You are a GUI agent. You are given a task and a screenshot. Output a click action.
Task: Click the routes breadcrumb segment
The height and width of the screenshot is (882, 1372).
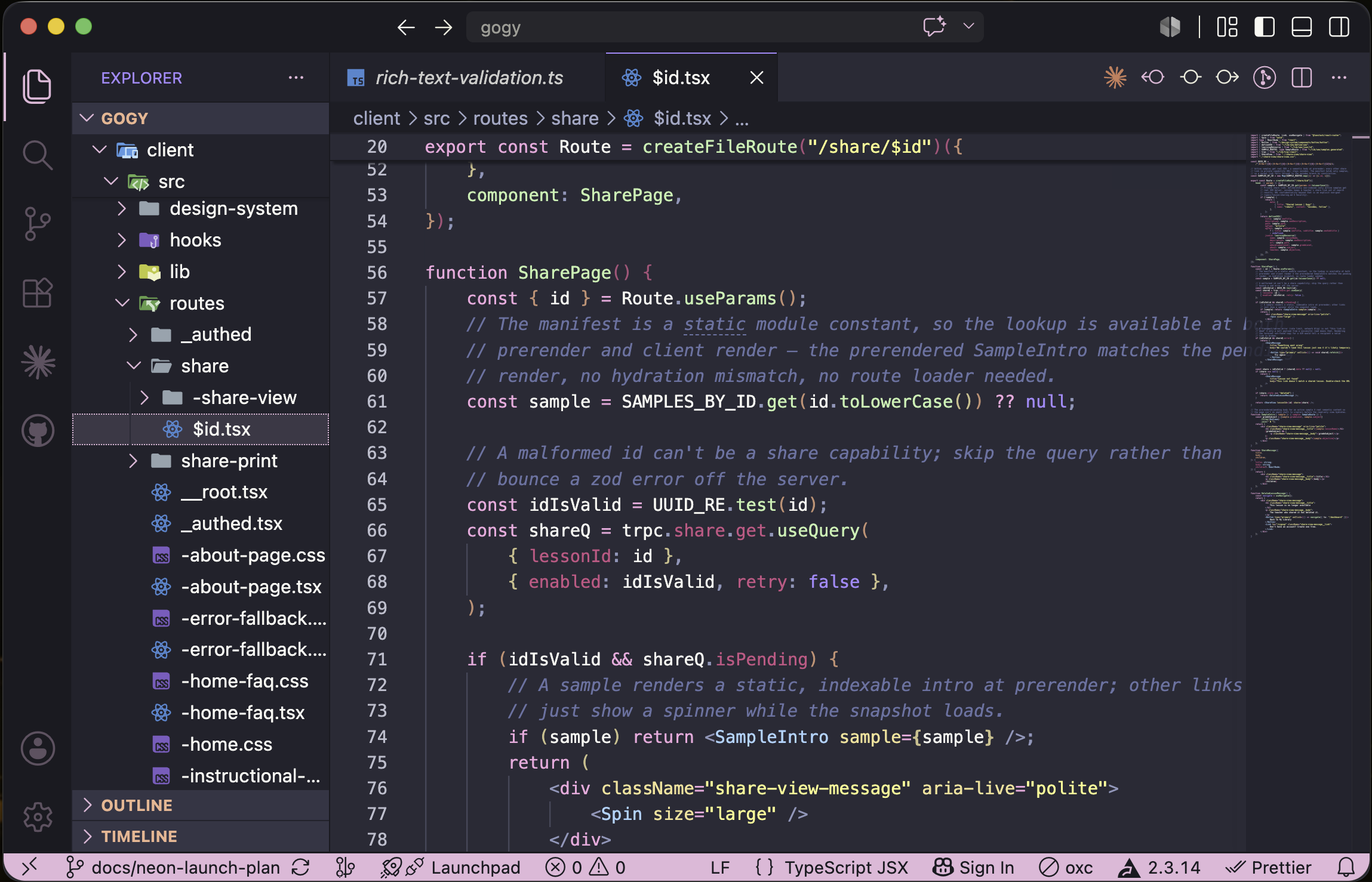click(500, 118)
